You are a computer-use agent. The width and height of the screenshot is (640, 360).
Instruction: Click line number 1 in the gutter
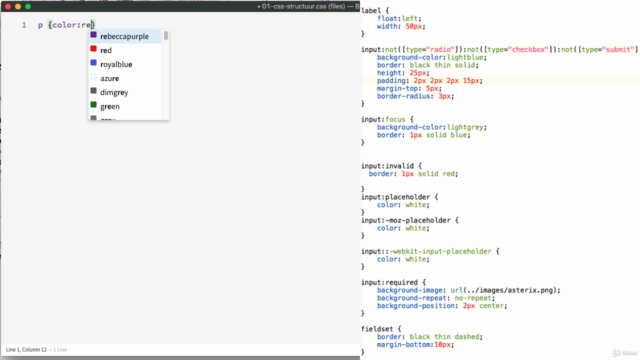[24, 25]
